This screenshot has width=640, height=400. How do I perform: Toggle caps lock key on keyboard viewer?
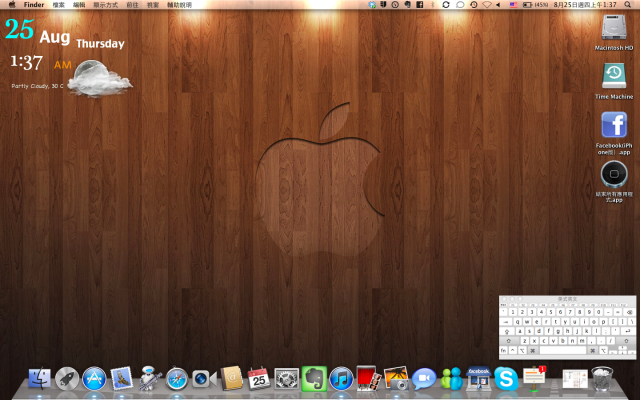tap(507, 331)
